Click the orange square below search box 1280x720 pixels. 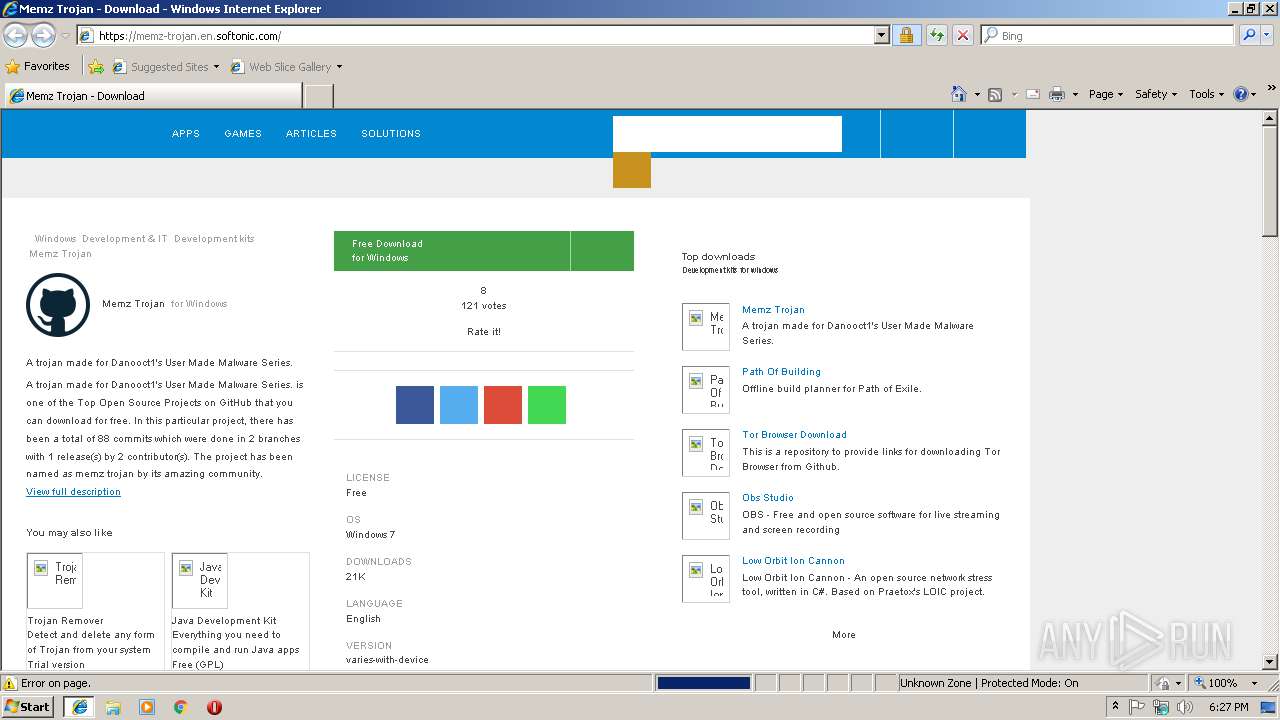pos(632,170)
